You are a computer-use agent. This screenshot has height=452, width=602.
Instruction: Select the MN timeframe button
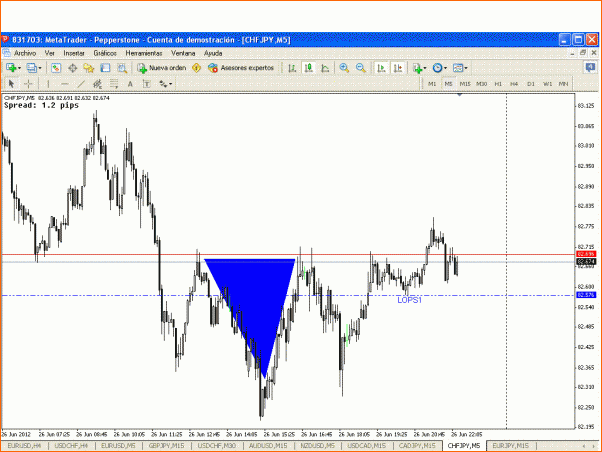563,84
